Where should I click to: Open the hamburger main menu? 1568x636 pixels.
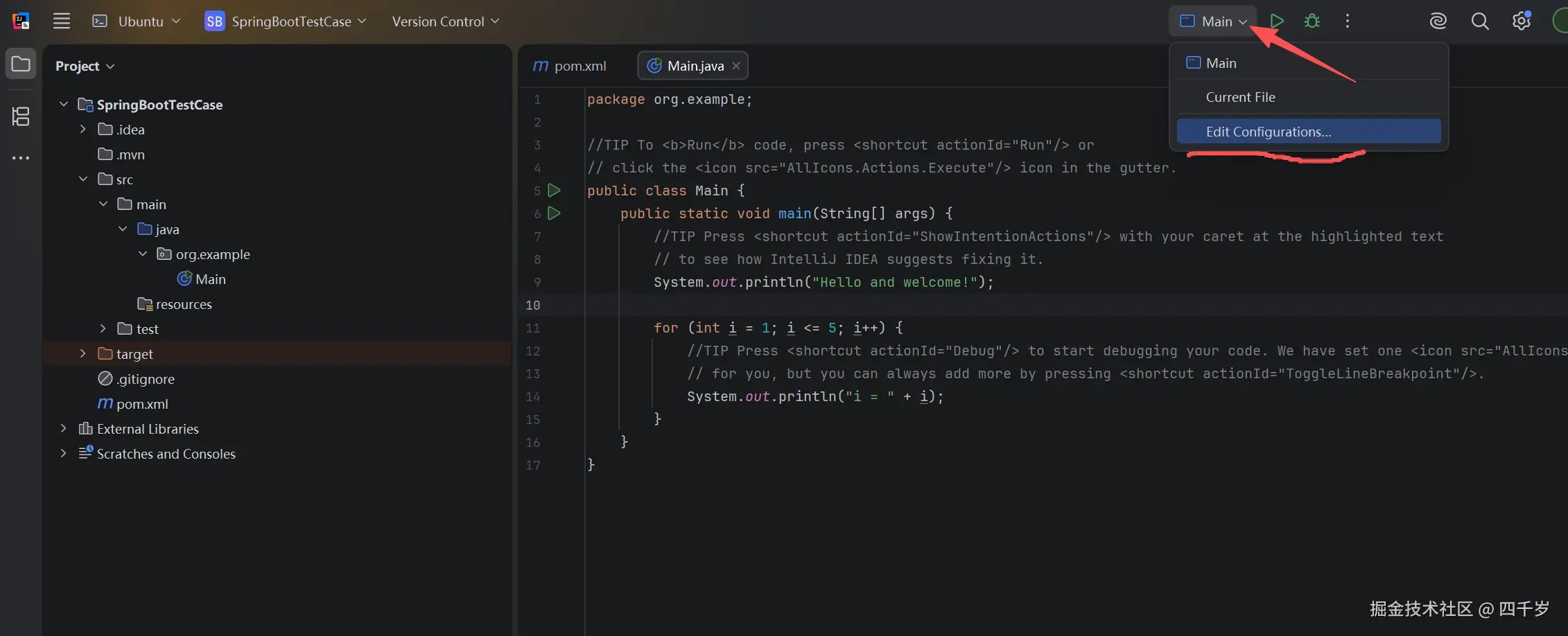click(x=62, y=21)
